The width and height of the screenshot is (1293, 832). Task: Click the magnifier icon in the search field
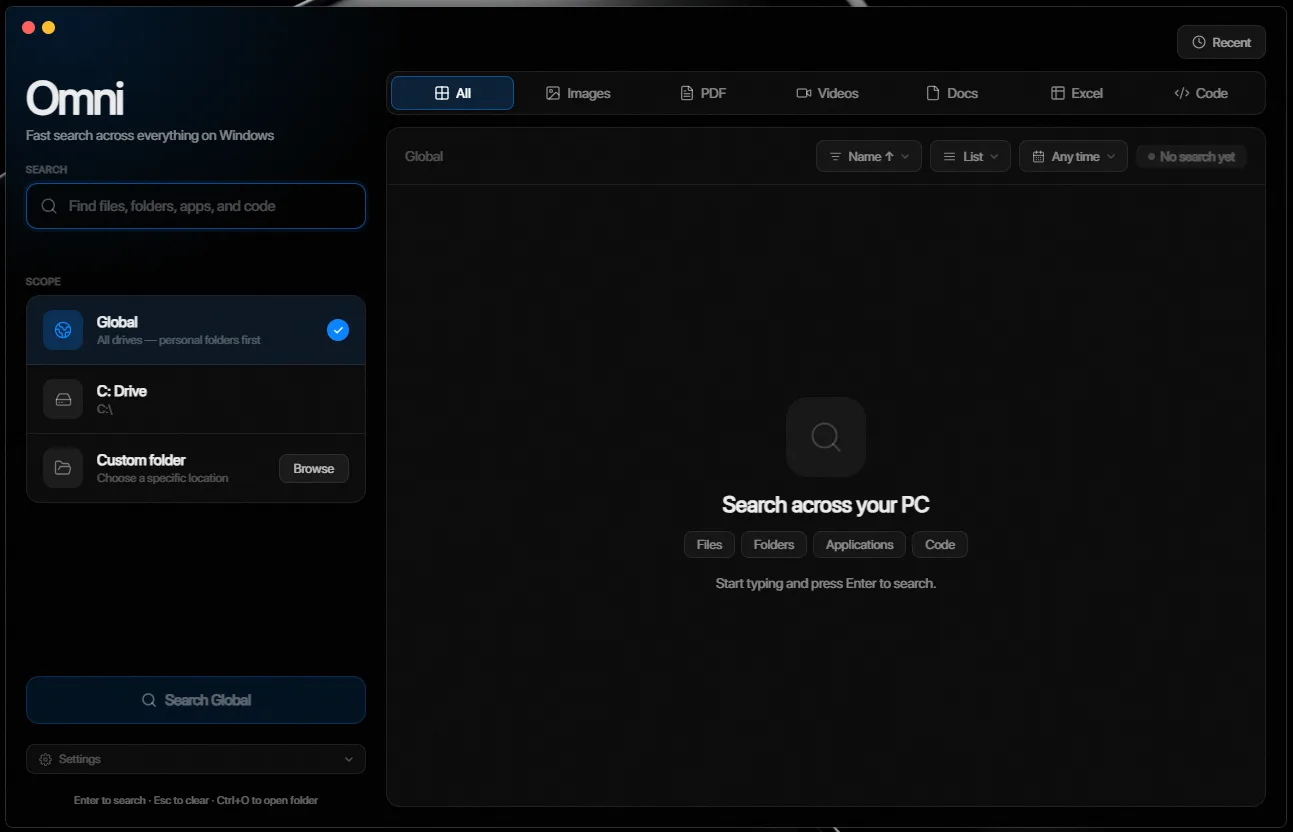[x=49, y=206]
